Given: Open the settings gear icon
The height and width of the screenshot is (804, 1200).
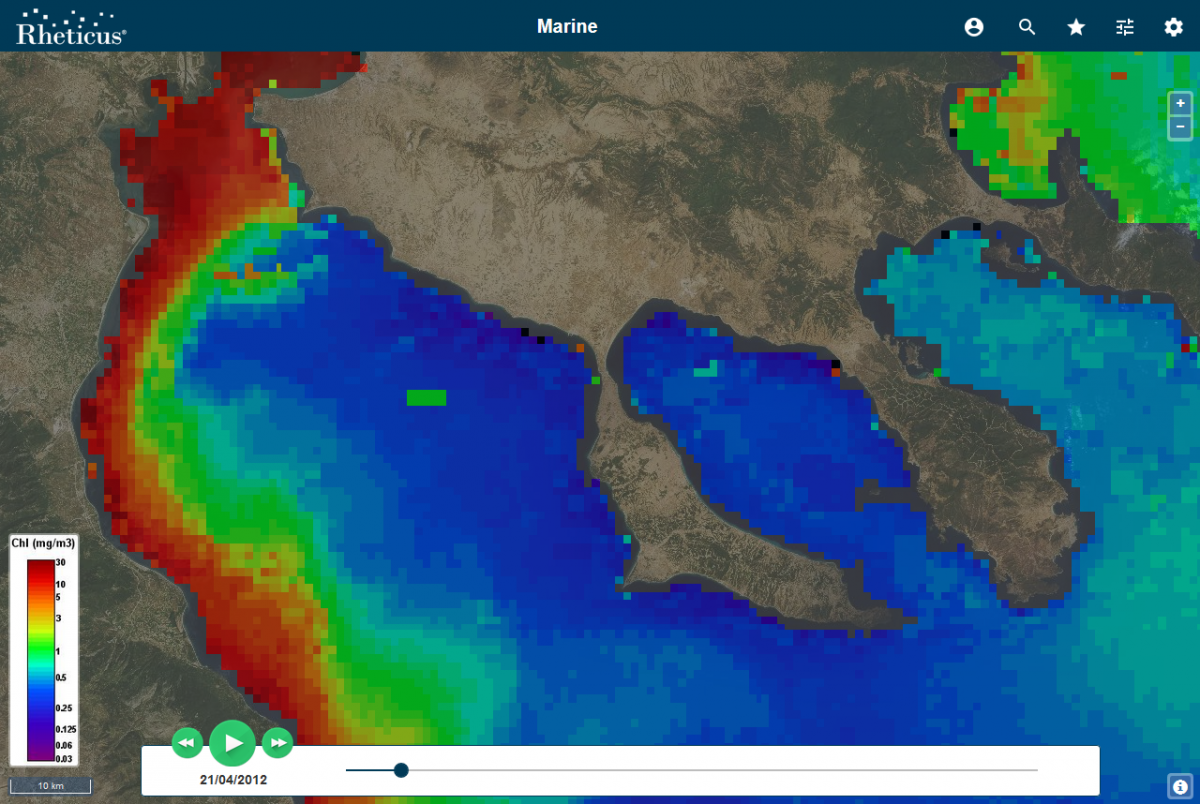Looking at the screenshot, I should coord(1174,27).
